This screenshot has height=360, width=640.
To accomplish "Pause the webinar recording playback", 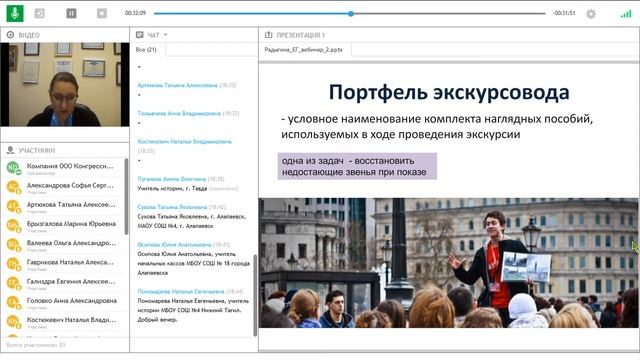I will 71,13.
